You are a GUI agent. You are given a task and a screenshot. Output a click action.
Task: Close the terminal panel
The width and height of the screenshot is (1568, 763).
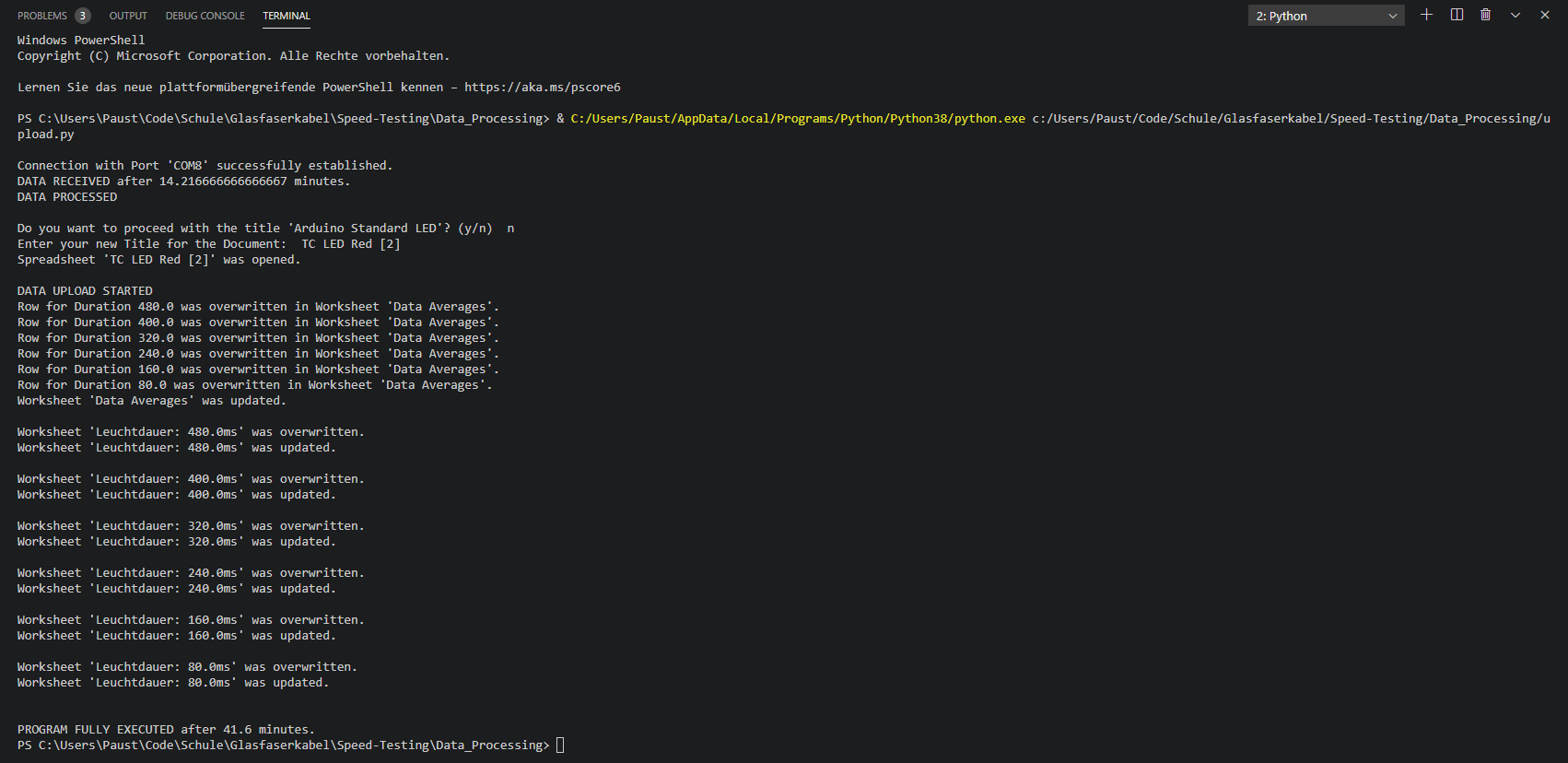click(1545, 15)
